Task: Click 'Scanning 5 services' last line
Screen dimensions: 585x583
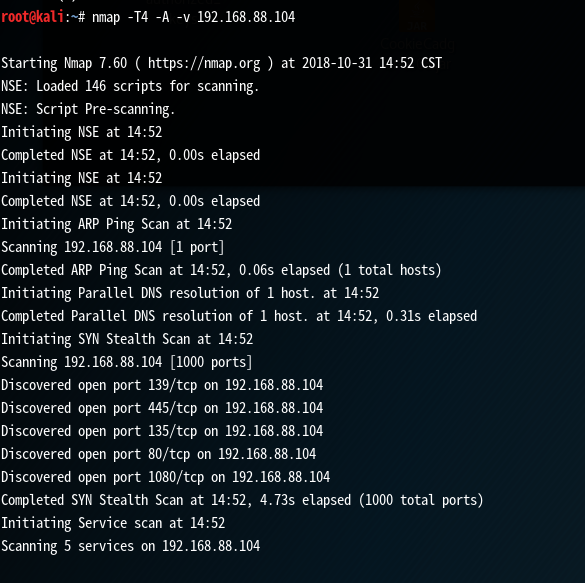Action: click(x=131, y=546)
